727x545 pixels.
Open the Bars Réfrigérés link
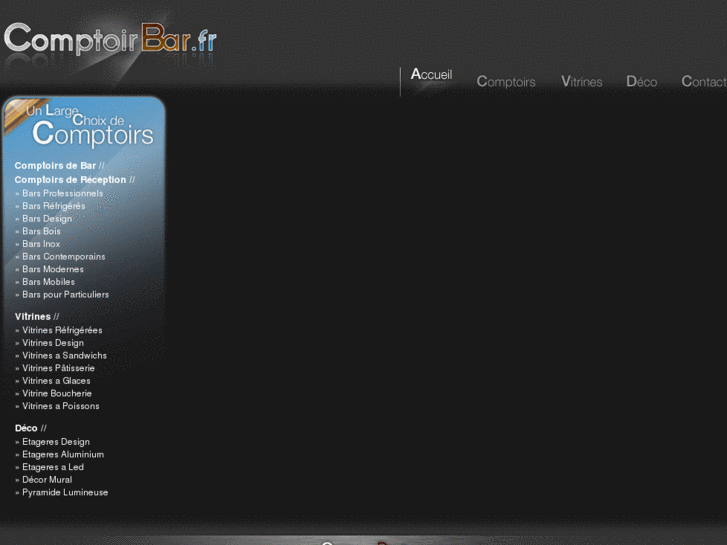pyautogui.click(x=54, y=206)
